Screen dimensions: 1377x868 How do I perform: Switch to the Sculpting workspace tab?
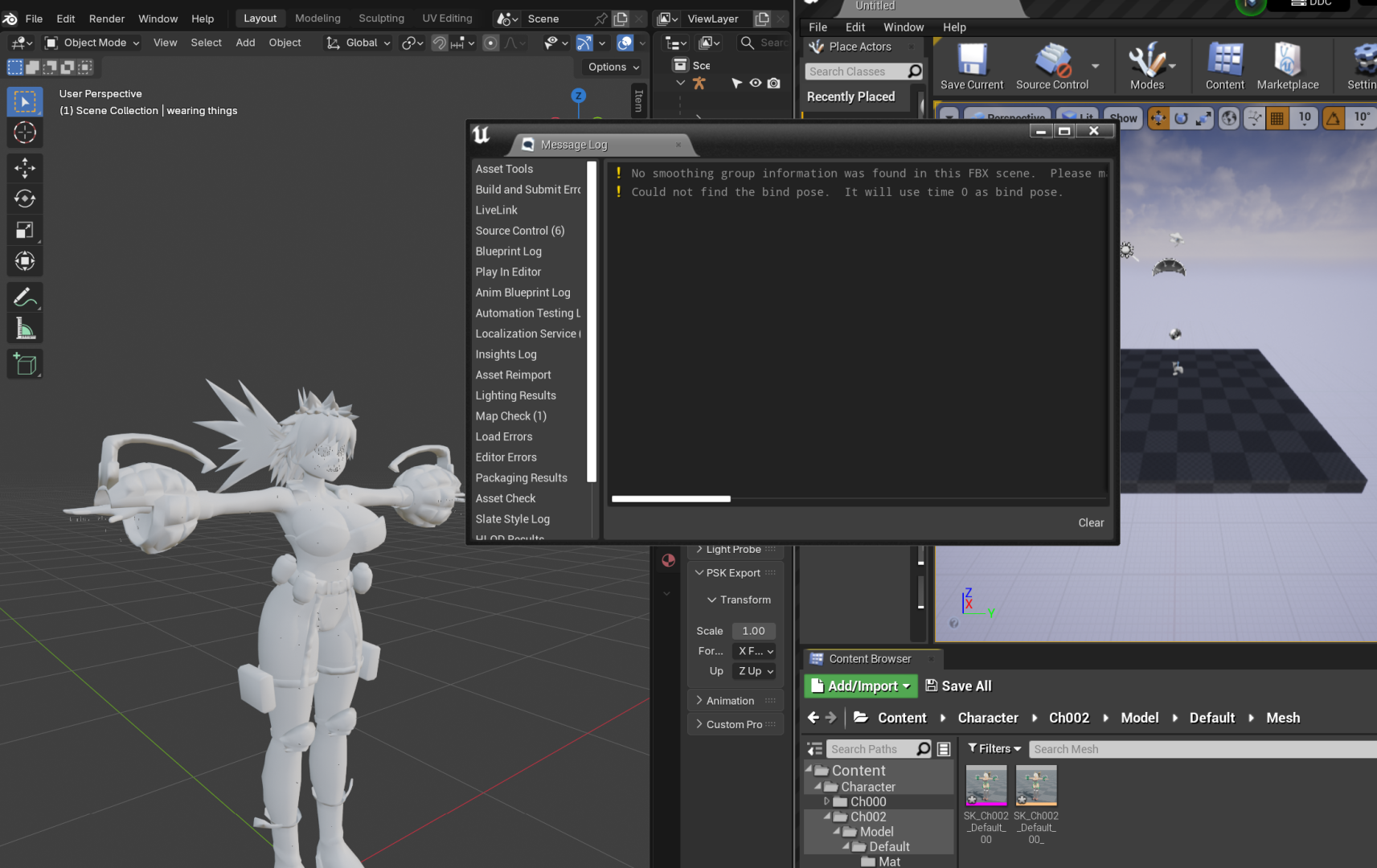click(381, 18)
